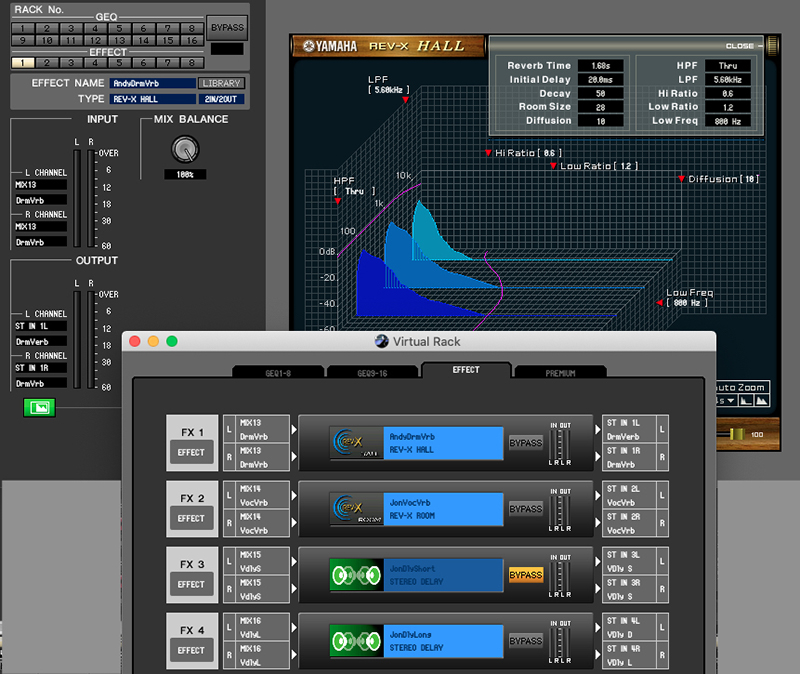This screenshot has height=674, width=800.
Task: Click the LPF value 5.60kHz in parameter panel
Action: click(x=728, y=80)
